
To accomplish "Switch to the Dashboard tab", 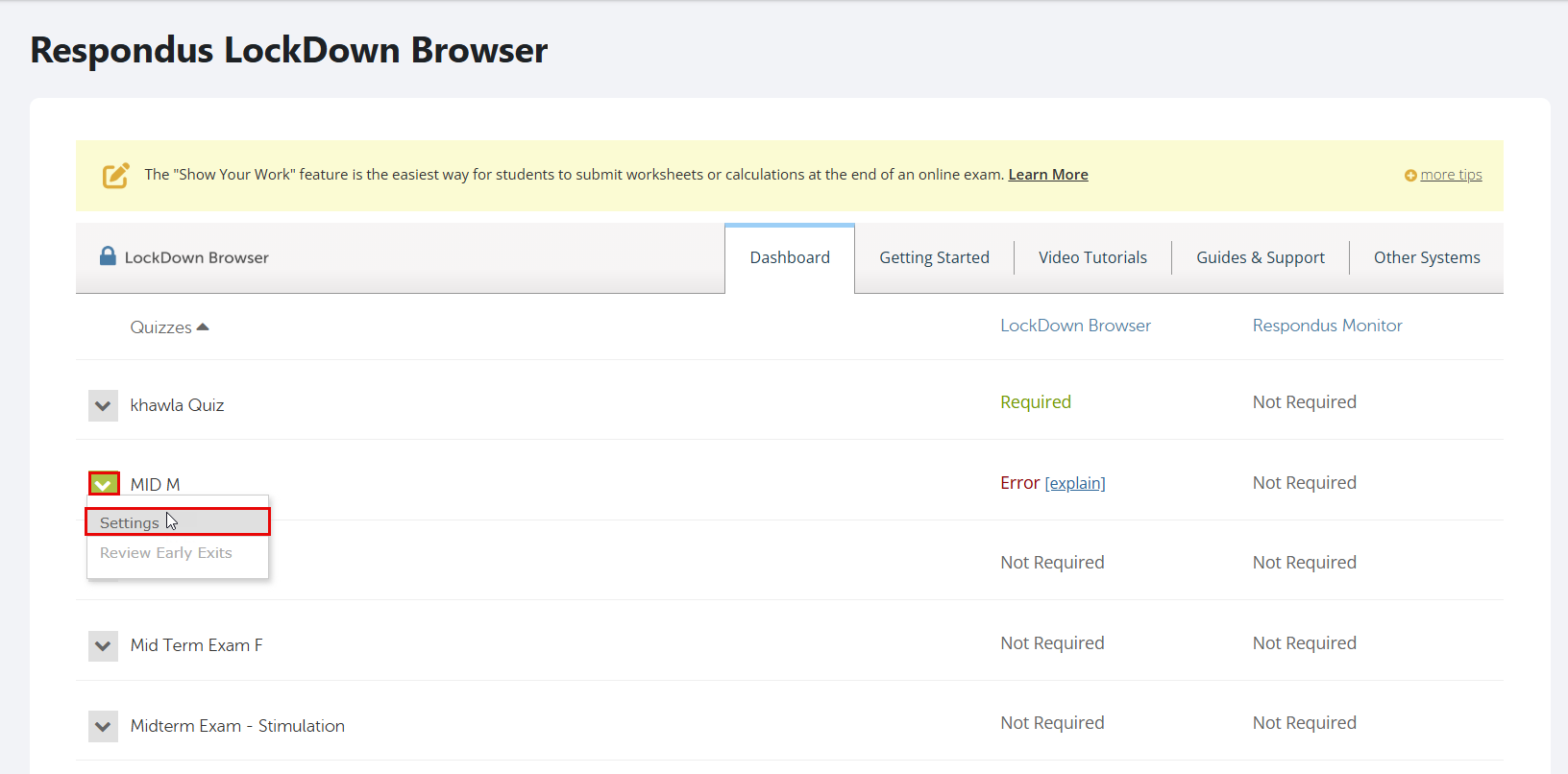I will pyautogui.click(x=790, y=257).
